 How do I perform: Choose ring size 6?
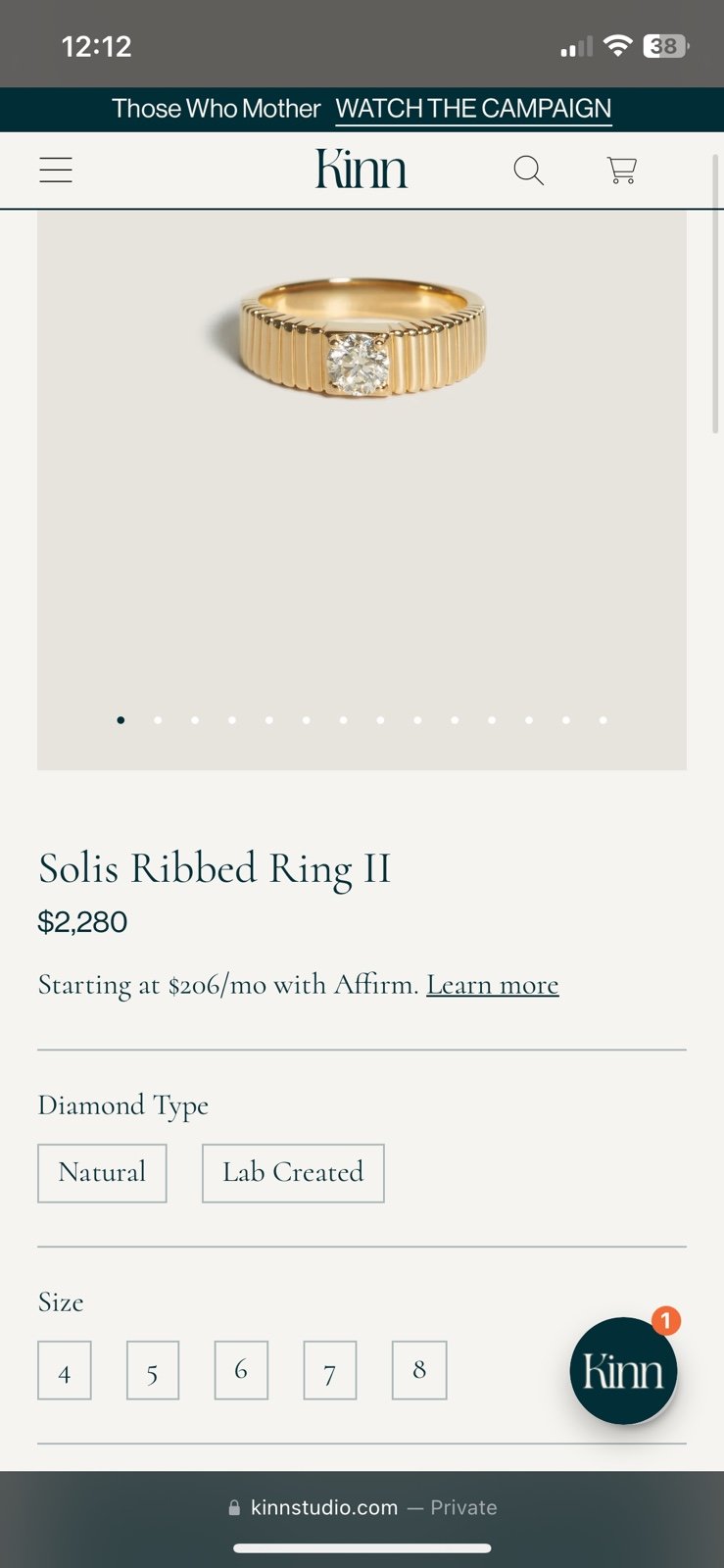point(241,1370)
